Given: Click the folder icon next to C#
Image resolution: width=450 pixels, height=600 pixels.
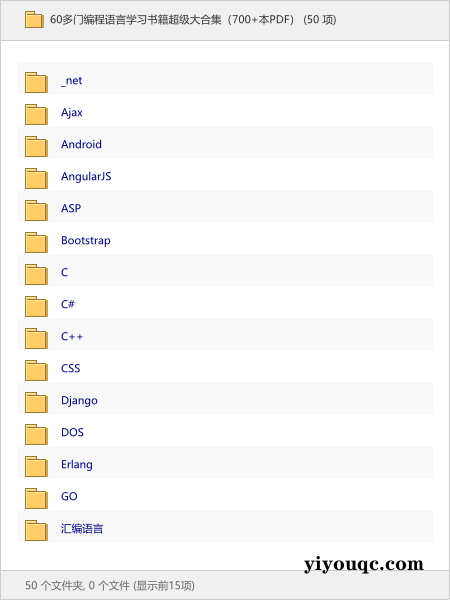Looking at the screenshot, I should (x=36, y=306).
